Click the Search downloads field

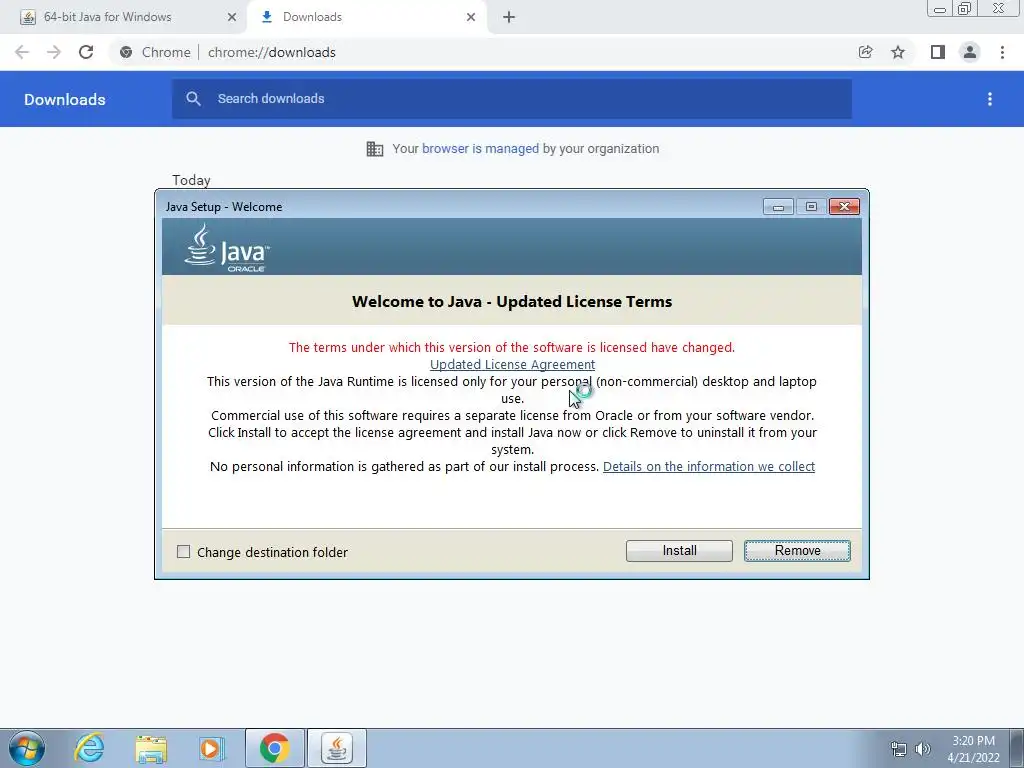[x=512, y=99]
